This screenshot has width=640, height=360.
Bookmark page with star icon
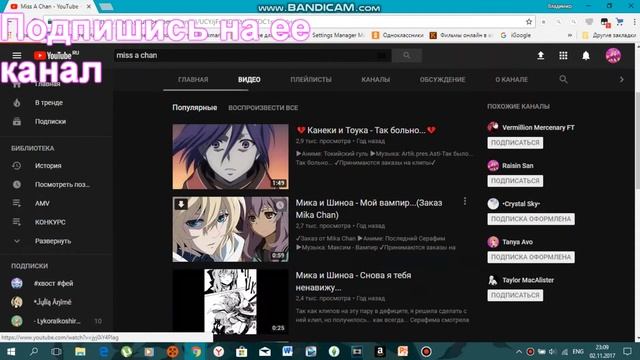(529, 22)
